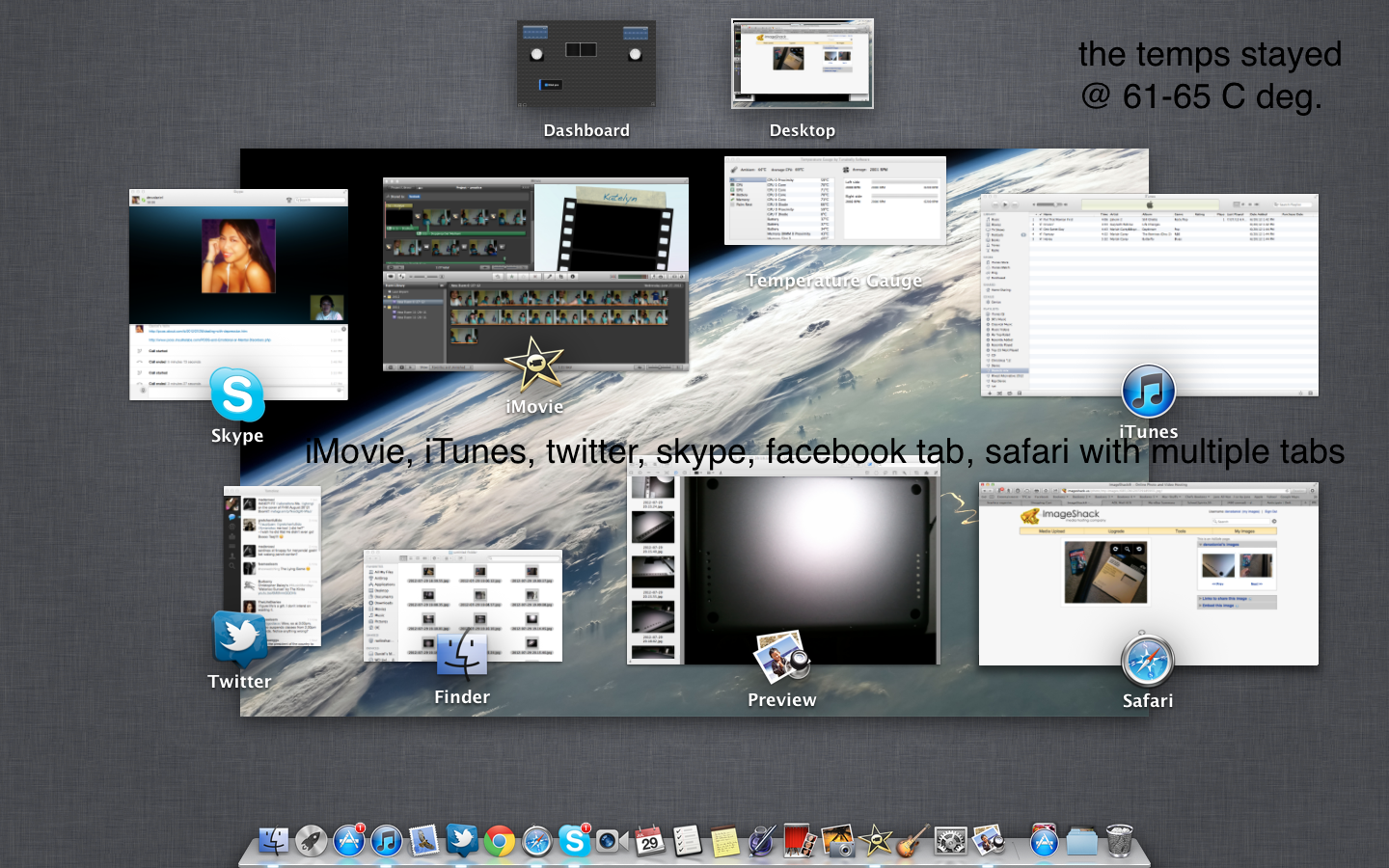Viewport: 1389px width, 868px height.
Task: Click iMovie star icon in Dock
Action: 875,841
